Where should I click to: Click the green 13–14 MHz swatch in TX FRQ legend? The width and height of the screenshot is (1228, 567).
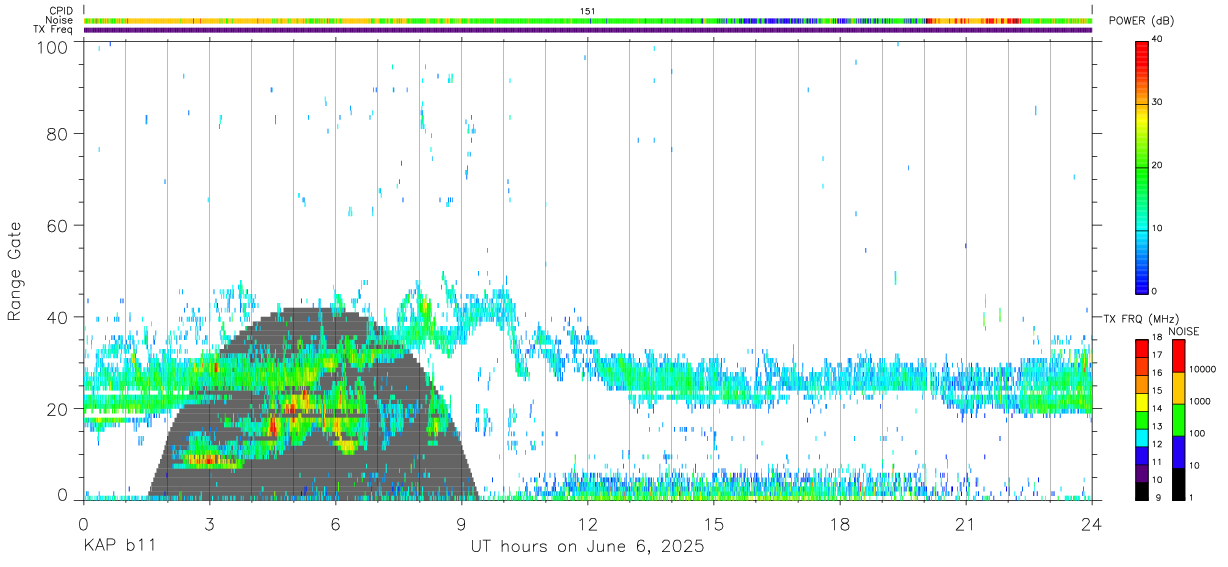1141,419
